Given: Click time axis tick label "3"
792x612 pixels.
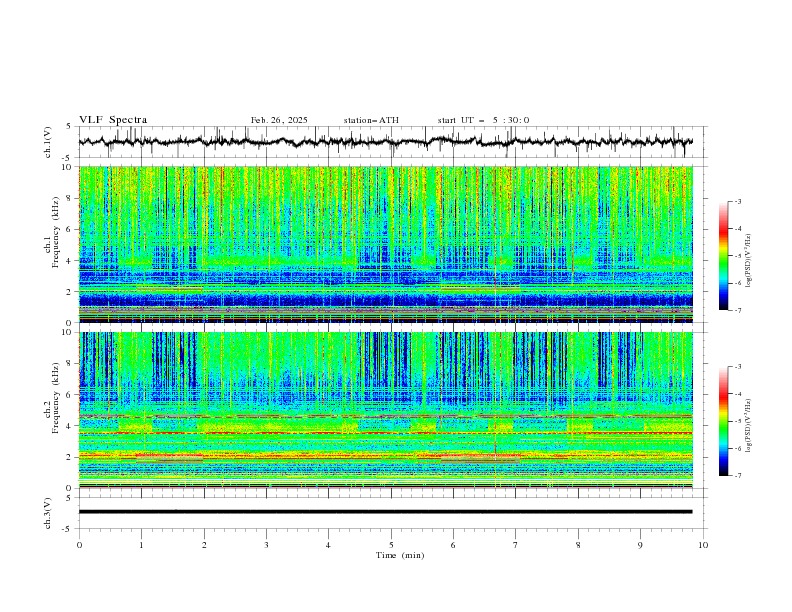Looking at the screenshot, I should coord(266,545).
